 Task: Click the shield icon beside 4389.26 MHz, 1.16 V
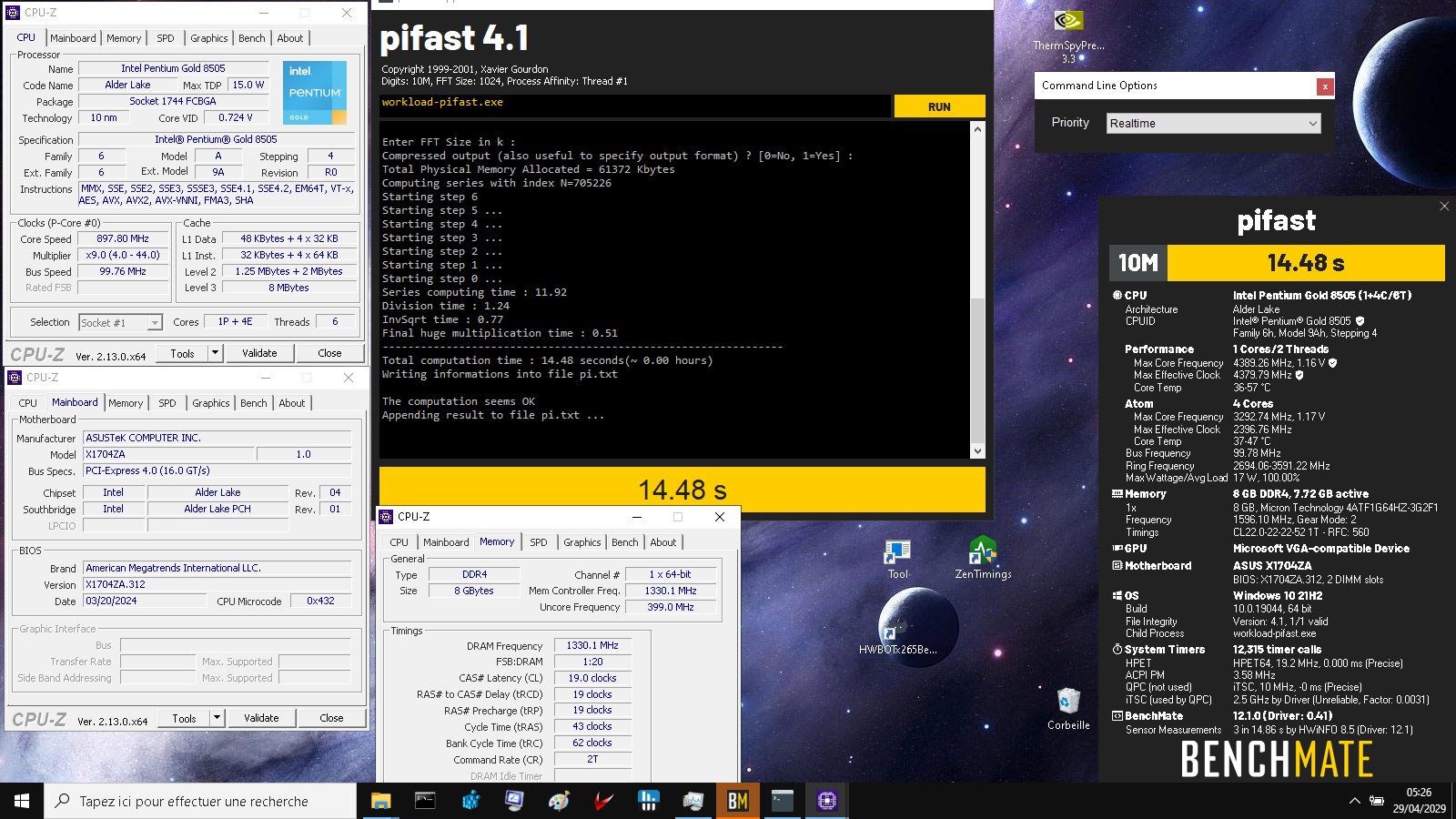tap(1332, 363)
